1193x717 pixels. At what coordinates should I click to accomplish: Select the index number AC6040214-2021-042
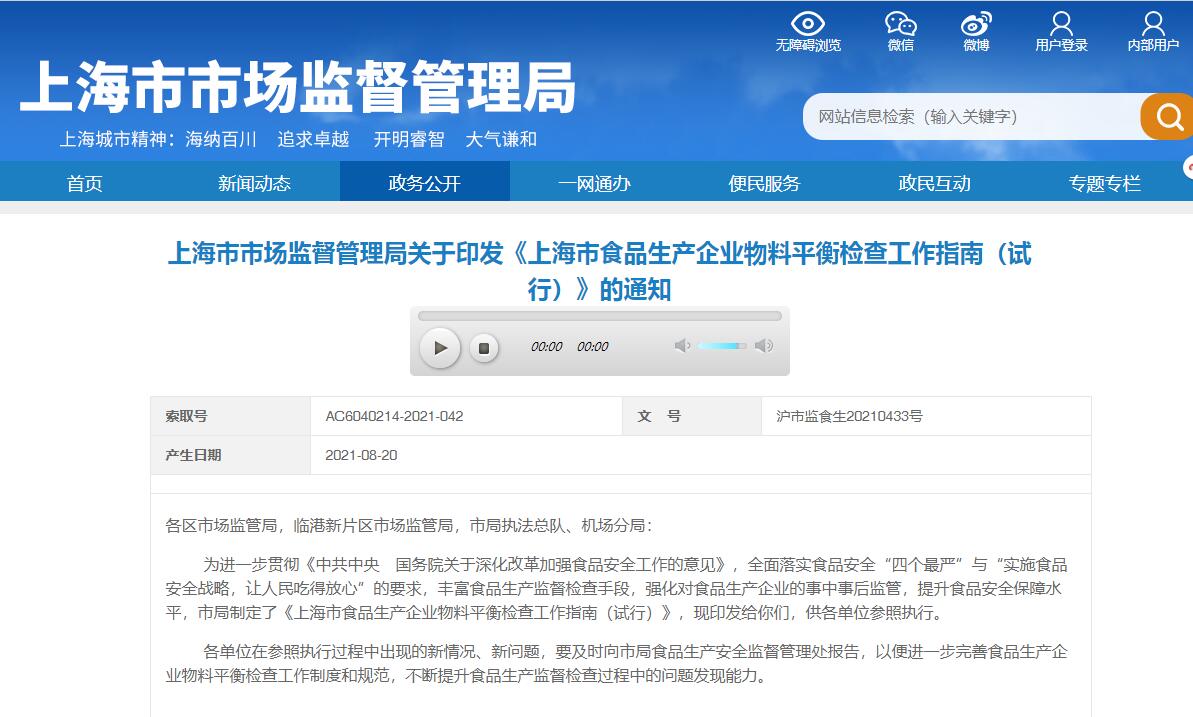click(x=394, y=416)
